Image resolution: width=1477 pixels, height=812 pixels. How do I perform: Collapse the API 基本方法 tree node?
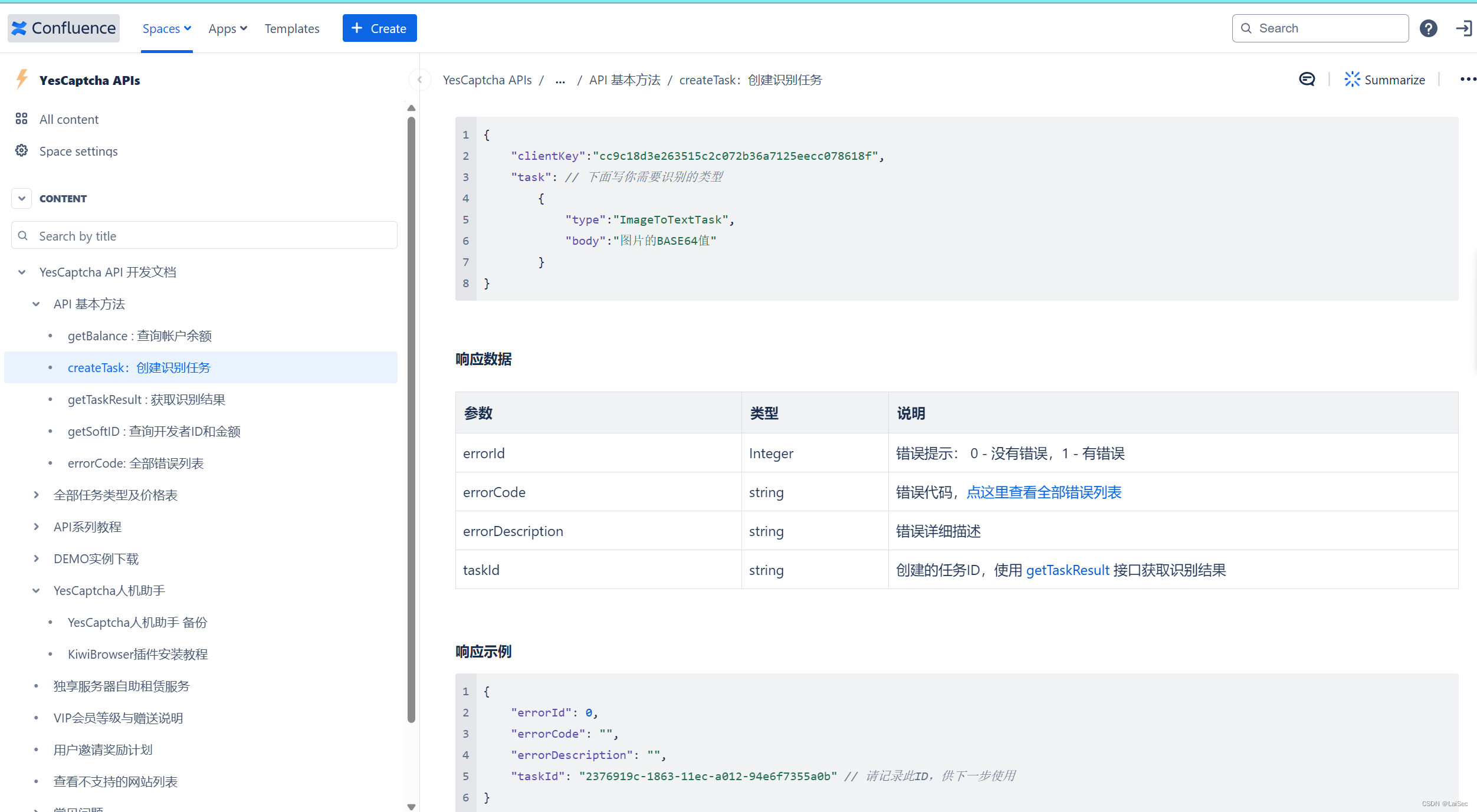[x=36, y=304]
